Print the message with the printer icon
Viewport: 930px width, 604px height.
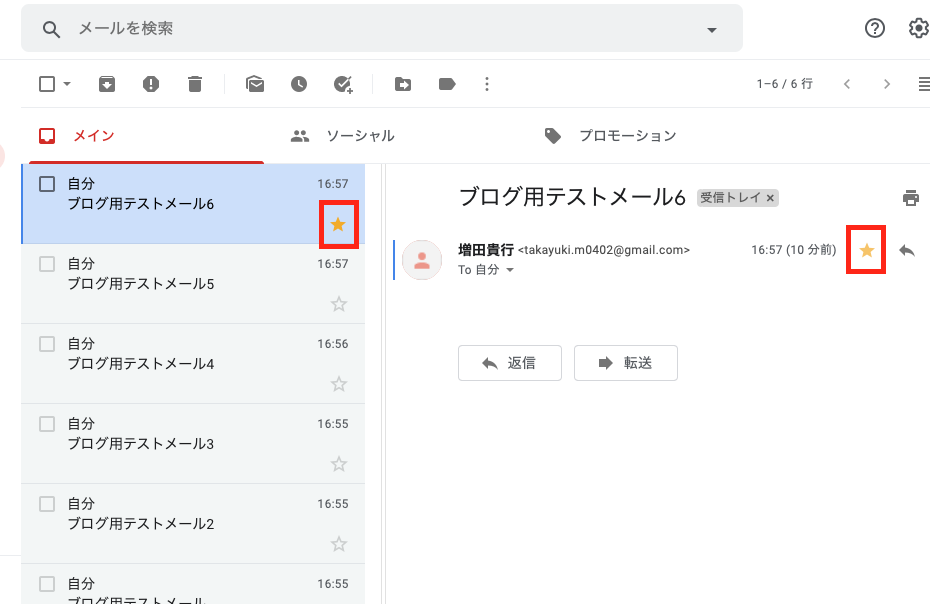(910, 198)
